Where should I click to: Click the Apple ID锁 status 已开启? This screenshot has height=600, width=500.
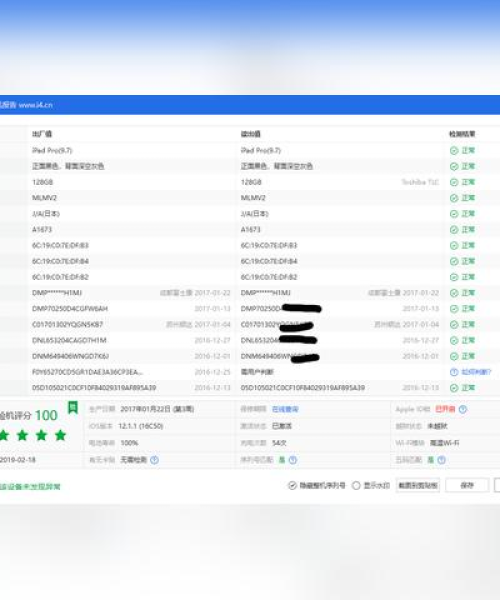click(x=445, y=409)
